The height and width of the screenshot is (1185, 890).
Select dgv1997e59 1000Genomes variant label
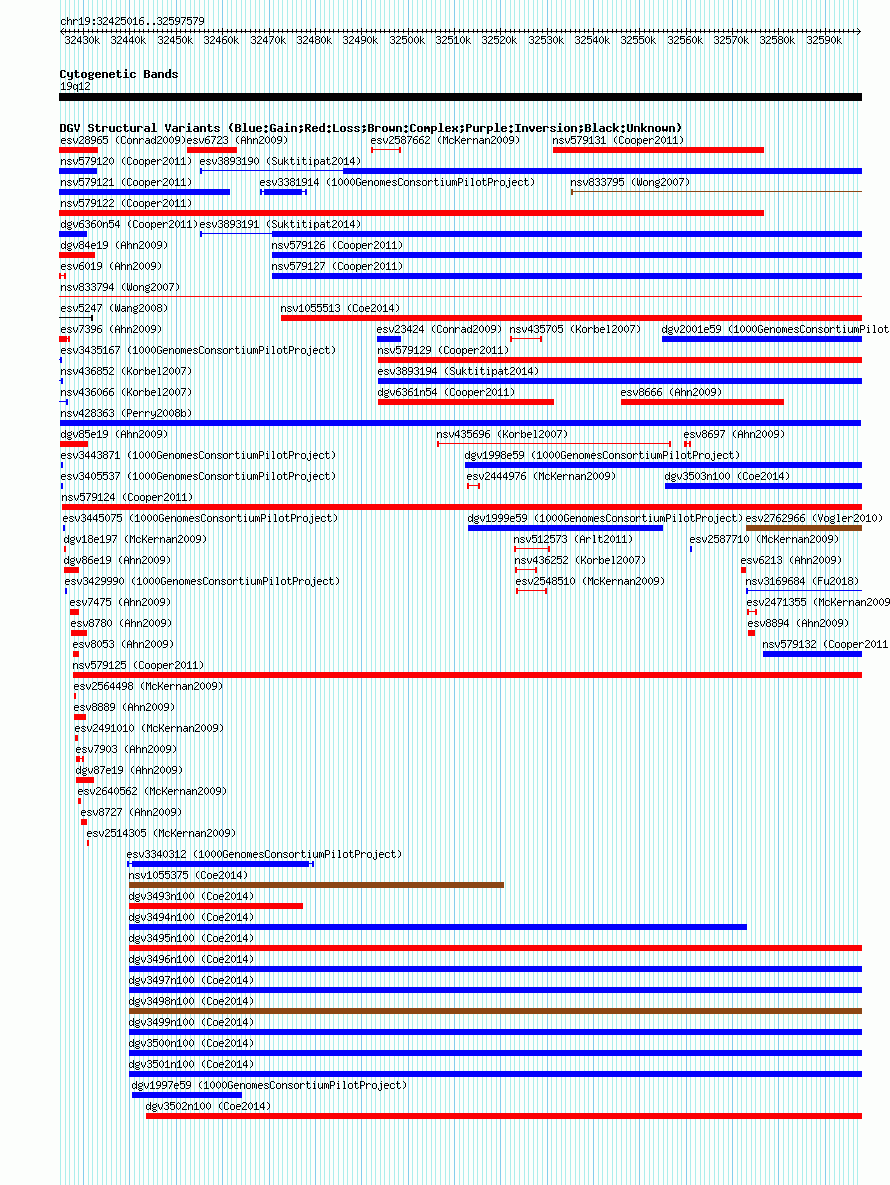coord(269,1085)
